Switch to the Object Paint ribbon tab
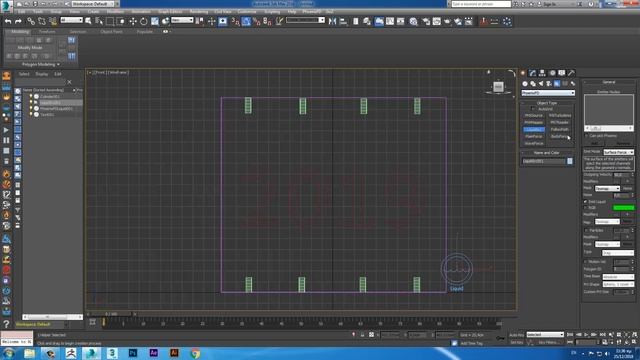Image resolution: width=640 pixels, height=360 pixels. 111,31
